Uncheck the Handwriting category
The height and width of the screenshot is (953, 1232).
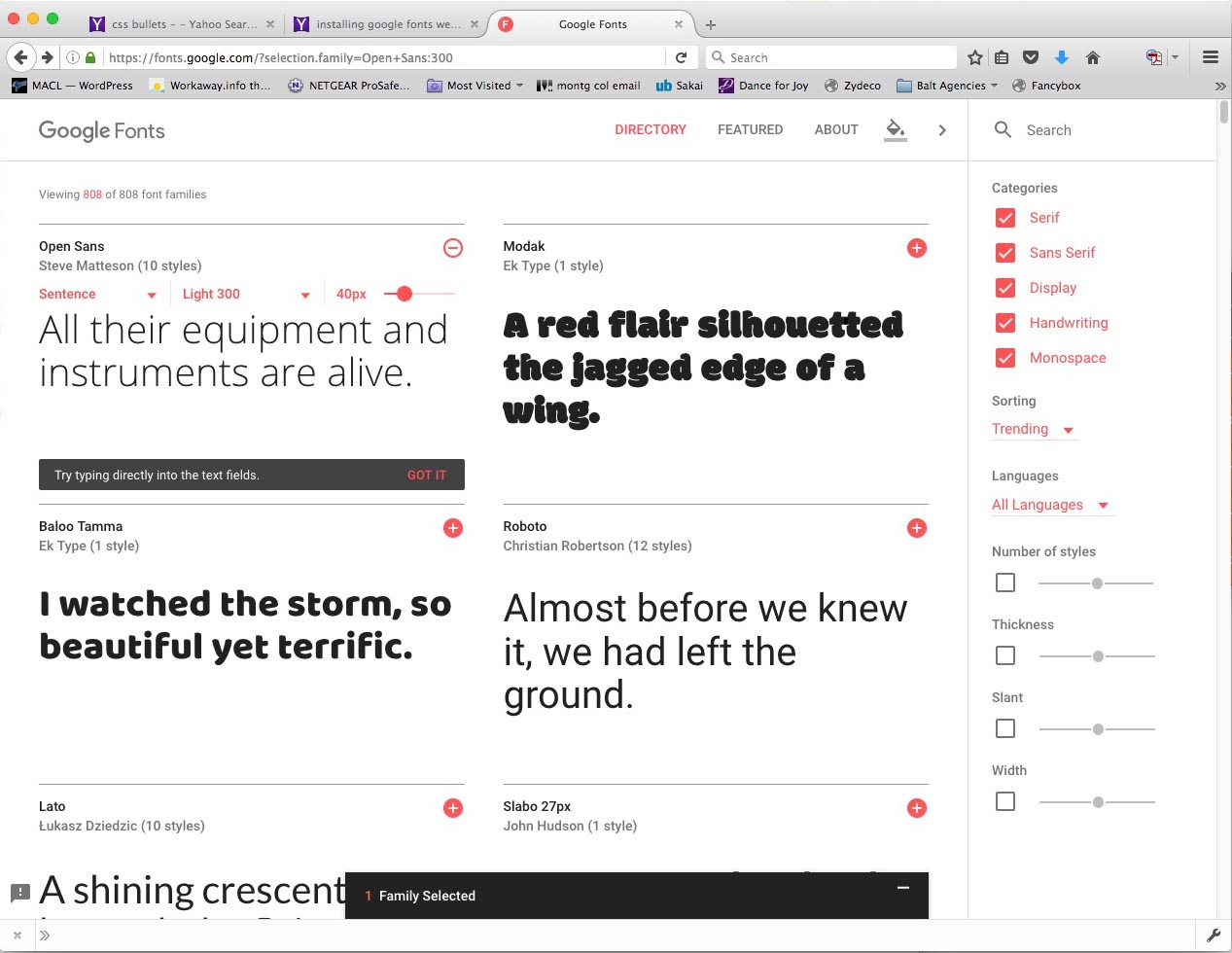pyautogui.click(x=1005, y=323)
